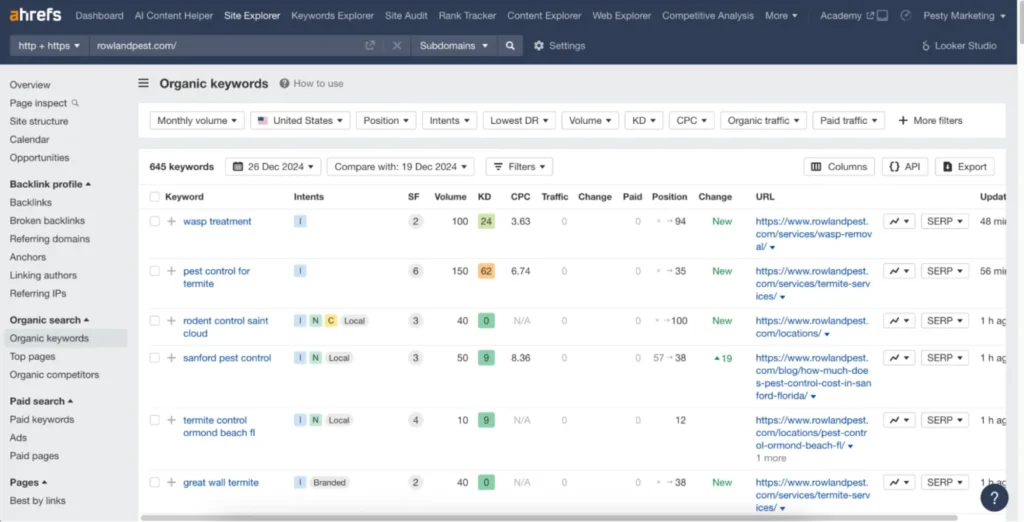Image resolution: width=1024 pixels, height=522 pixels.
Task: Select all rows with header checkbox
Action: [155, 197]
